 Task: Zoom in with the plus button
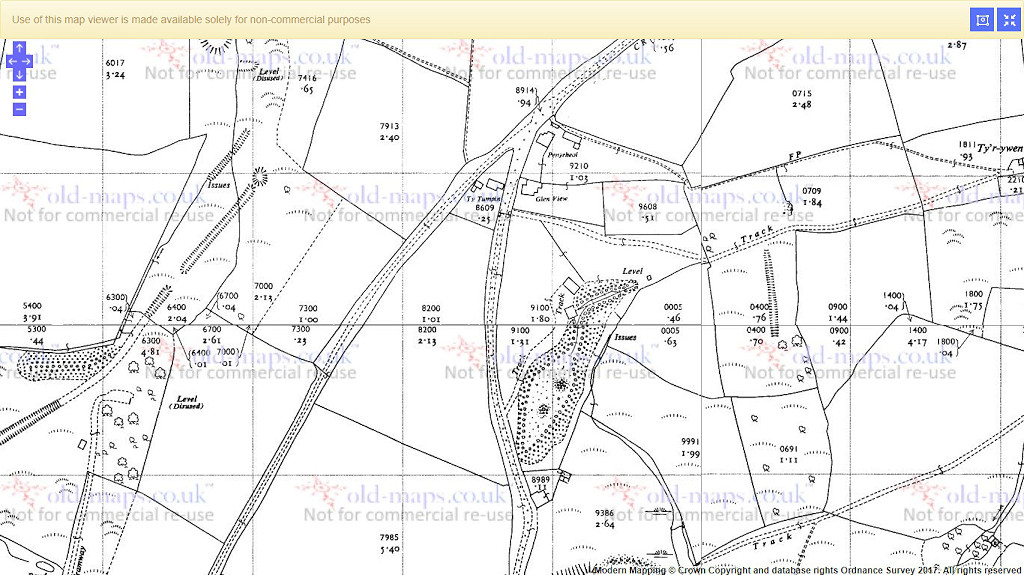pos(20,92)
